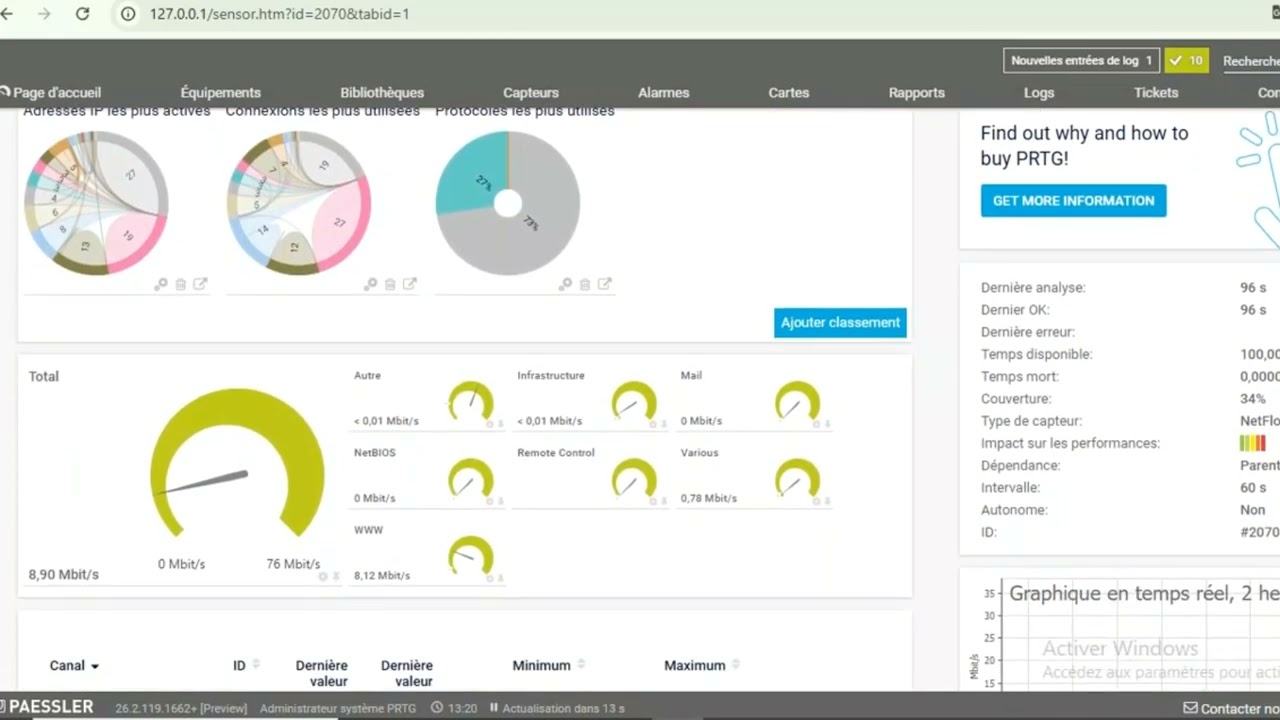Open Adresses IP toplist in new window
1280x720 pixels.
click(x=200, y=285)
